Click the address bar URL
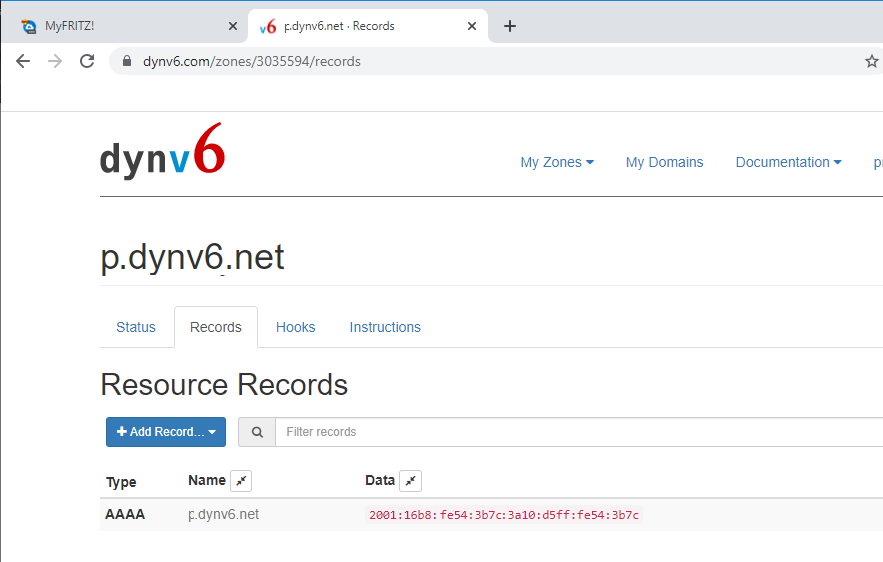This screenshot has height=562, width=883. point(252,61)
